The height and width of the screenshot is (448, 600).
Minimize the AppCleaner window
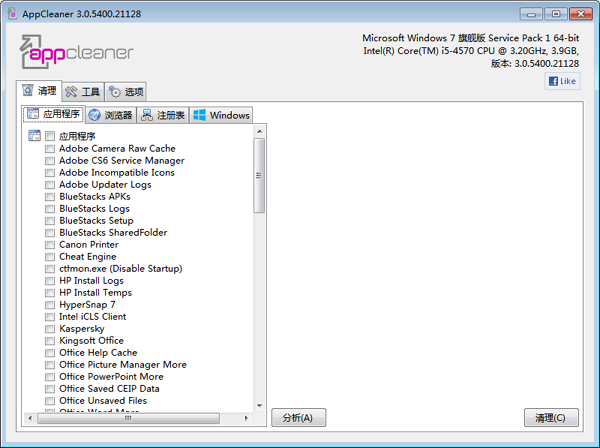pos(531,14)
